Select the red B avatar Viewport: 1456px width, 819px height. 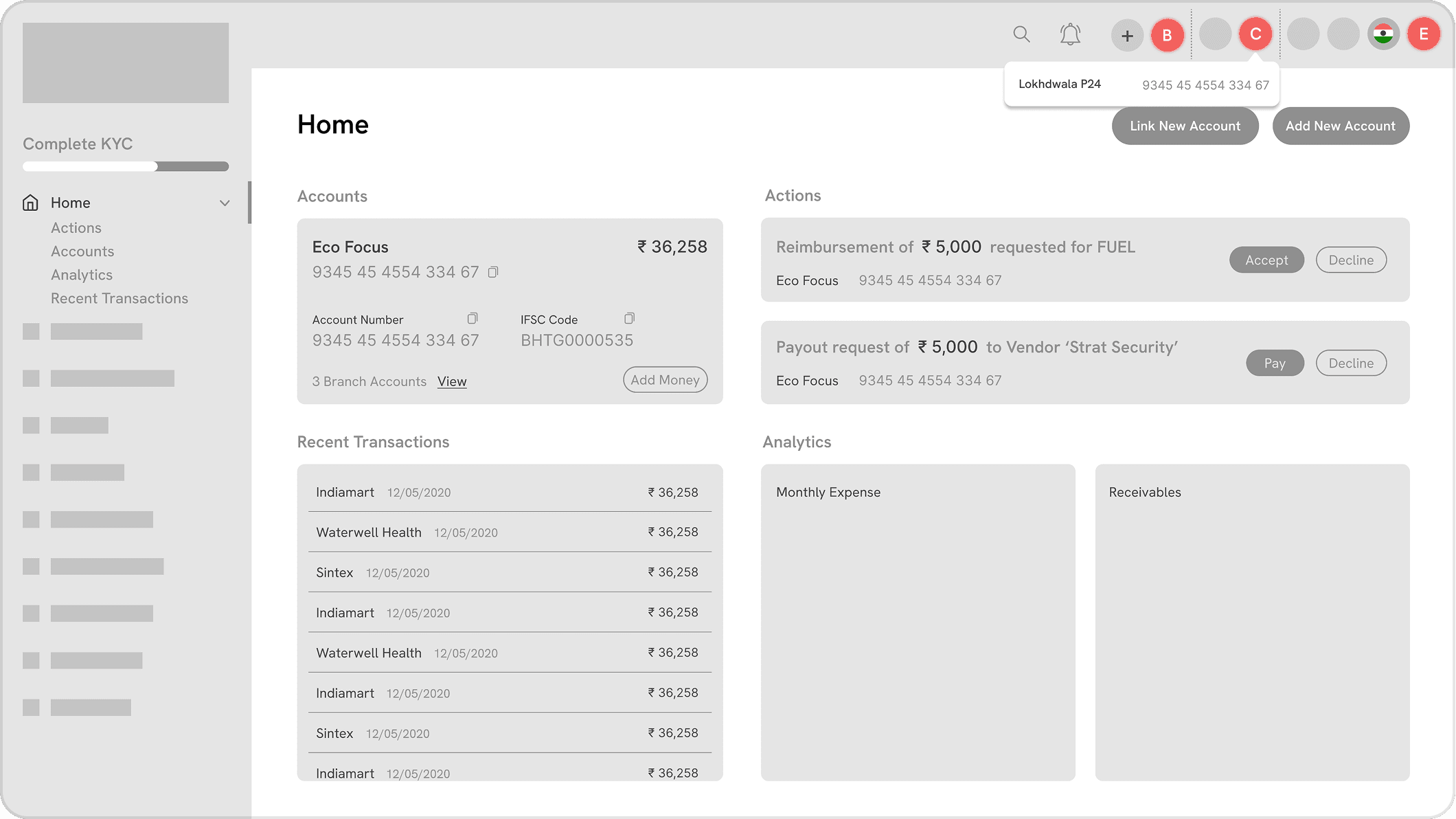1167,36
